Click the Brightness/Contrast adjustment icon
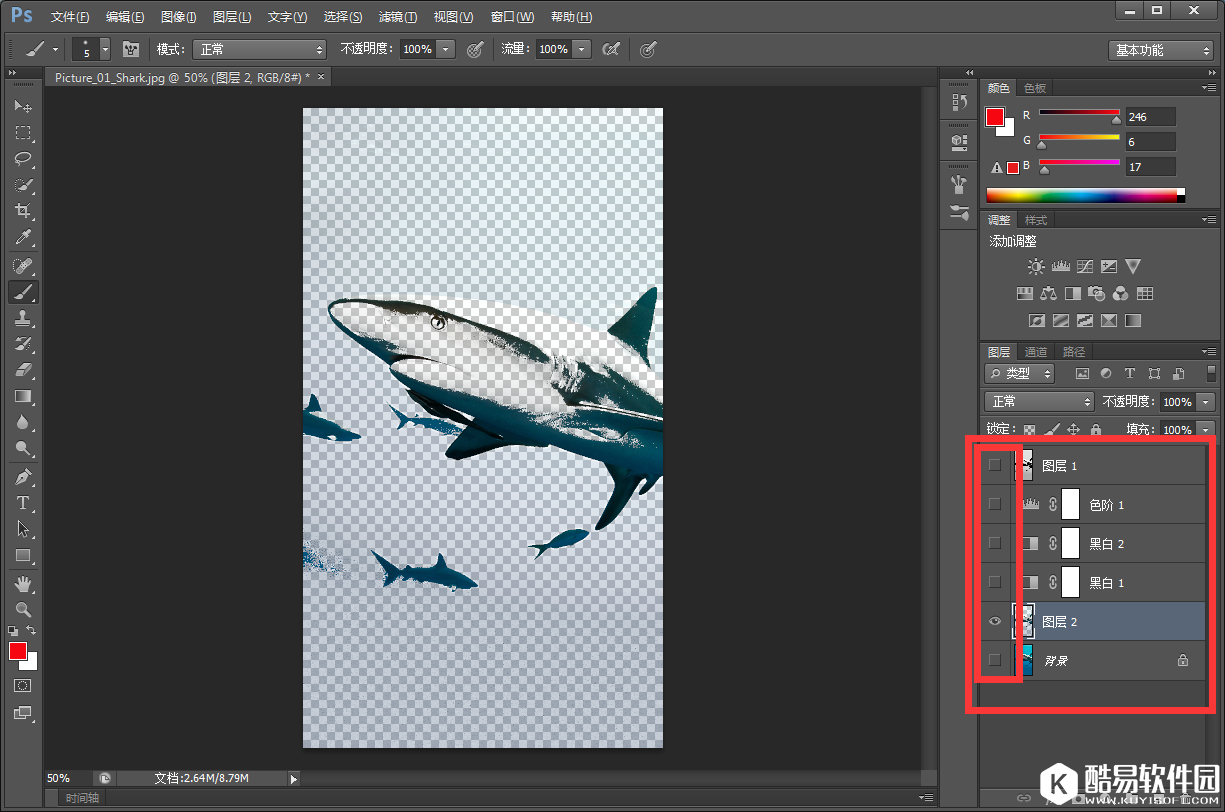The height and width of the screenshot is (812, 1225). click(1036, 267)
